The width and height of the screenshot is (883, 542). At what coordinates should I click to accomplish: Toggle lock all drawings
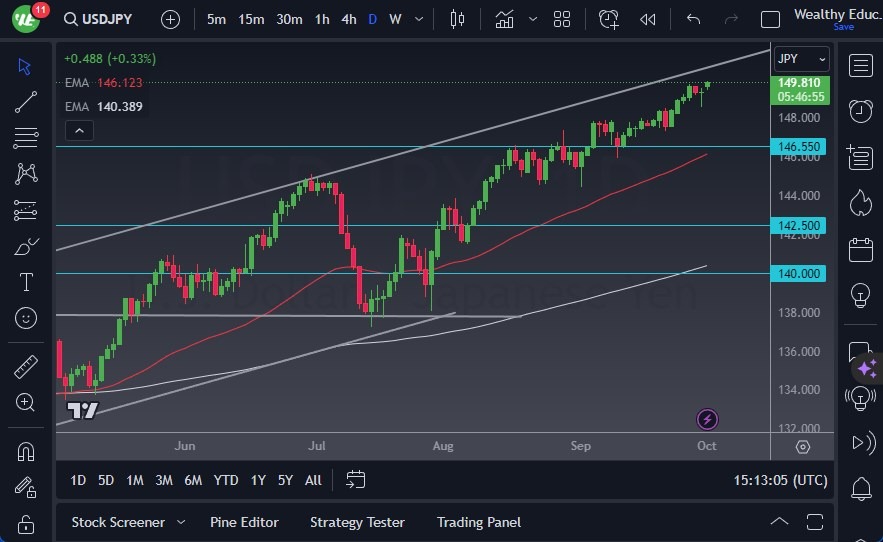26,524
